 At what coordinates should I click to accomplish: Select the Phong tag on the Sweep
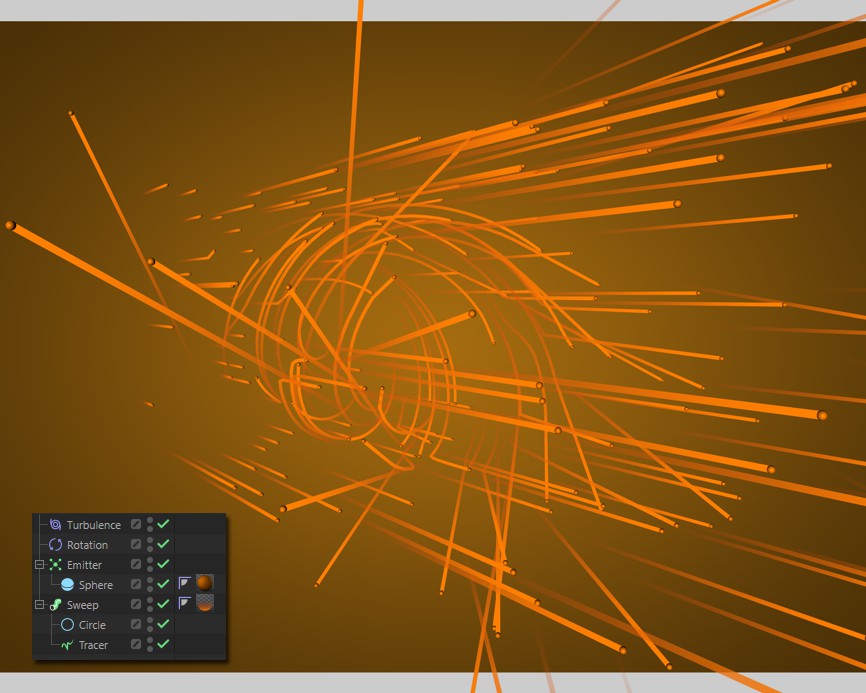(x=184, y=603)
